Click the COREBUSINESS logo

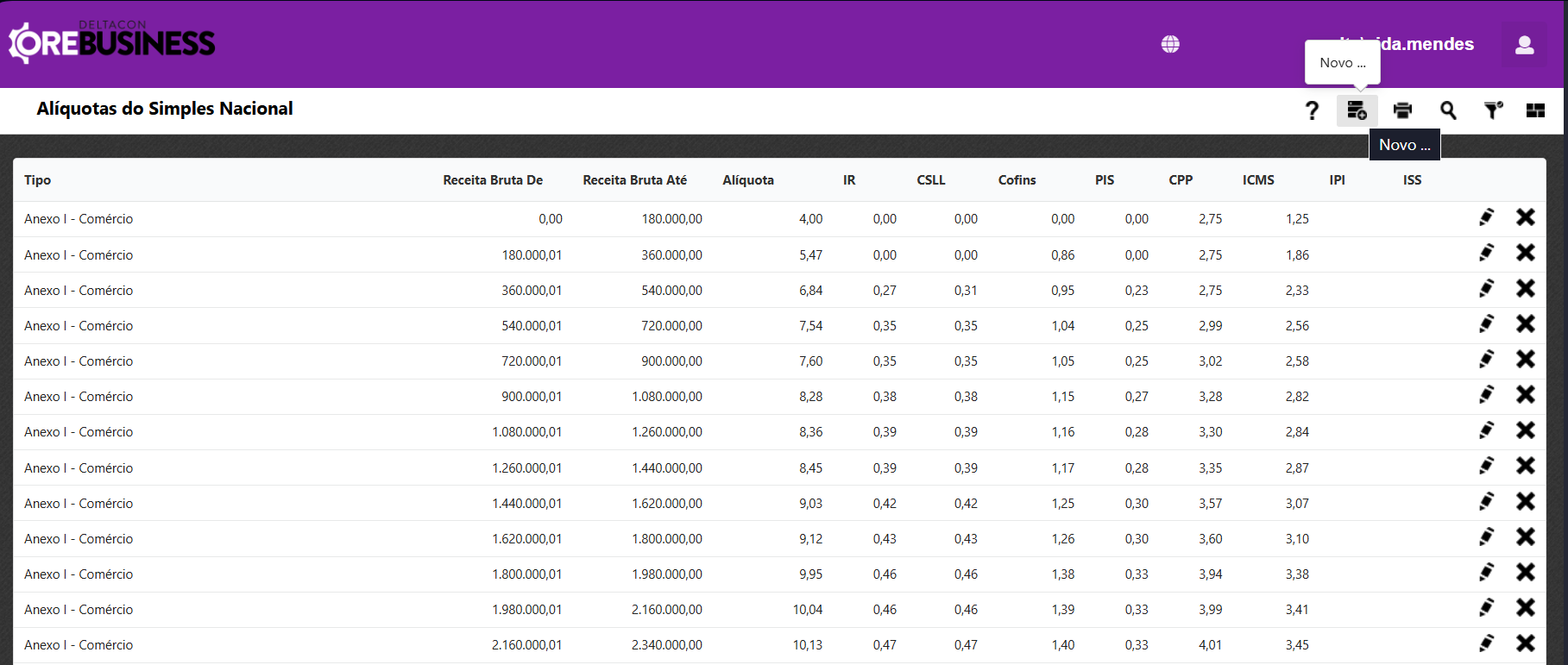coord(112,42)
